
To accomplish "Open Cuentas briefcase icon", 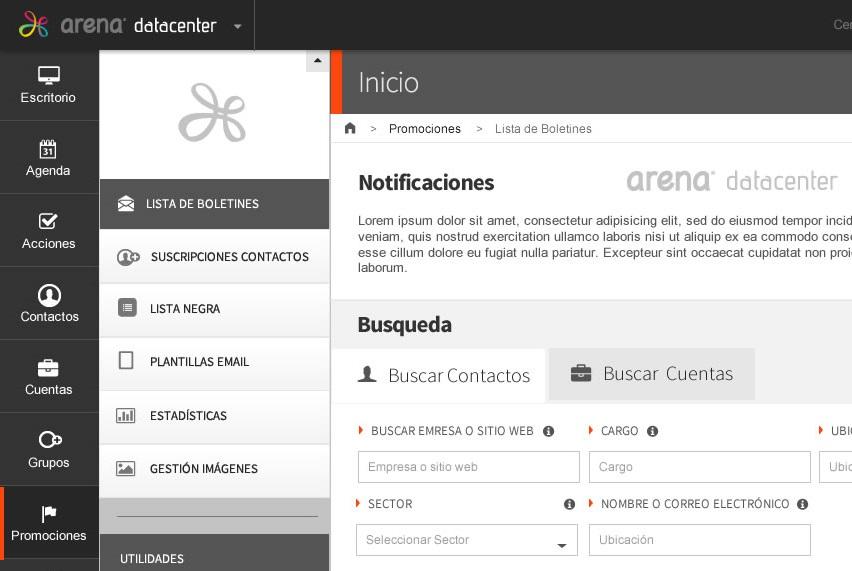I will click(48, 368).
